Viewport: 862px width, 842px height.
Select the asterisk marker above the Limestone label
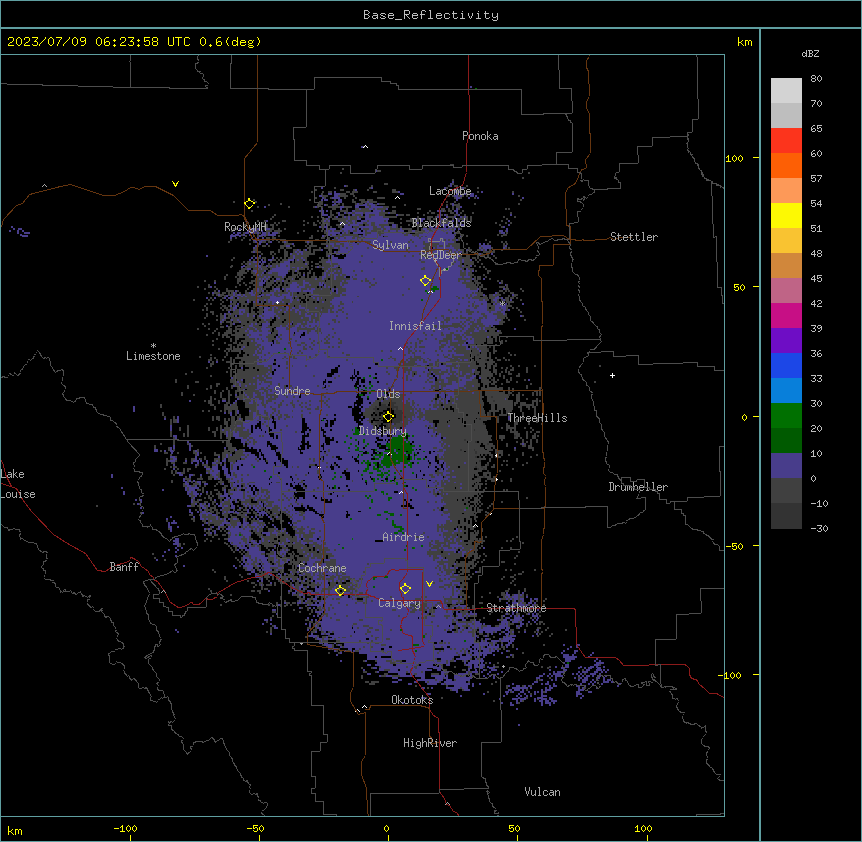[x=153, y=346]
